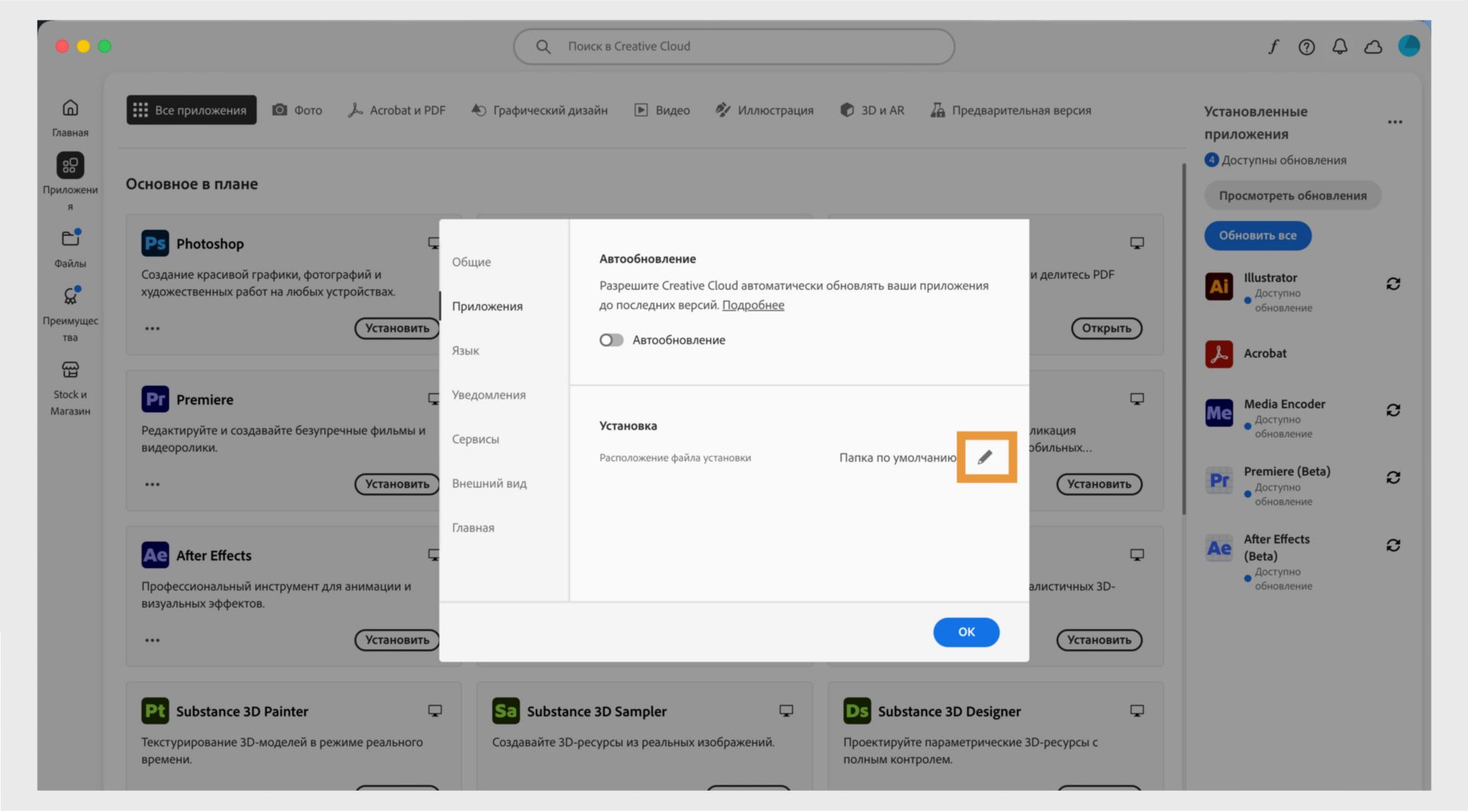Click the After Effects app icon
The image size is (1468, 812).
click(x=155, y=555)
